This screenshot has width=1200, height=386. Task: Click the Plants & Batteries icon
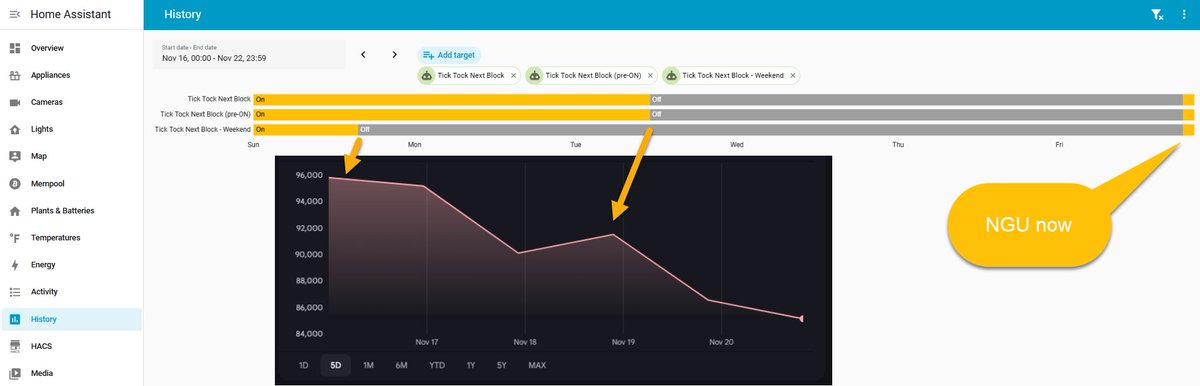pyautogui.click(x=15, y=211)
